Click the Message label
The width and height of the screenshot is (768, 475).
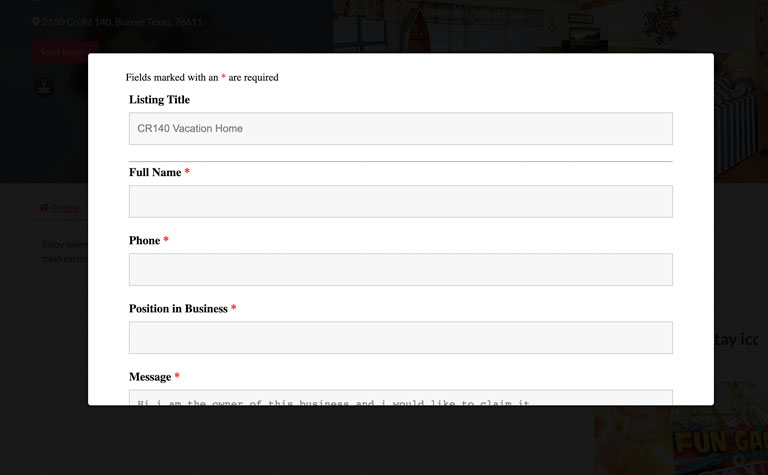coord(150,376)
